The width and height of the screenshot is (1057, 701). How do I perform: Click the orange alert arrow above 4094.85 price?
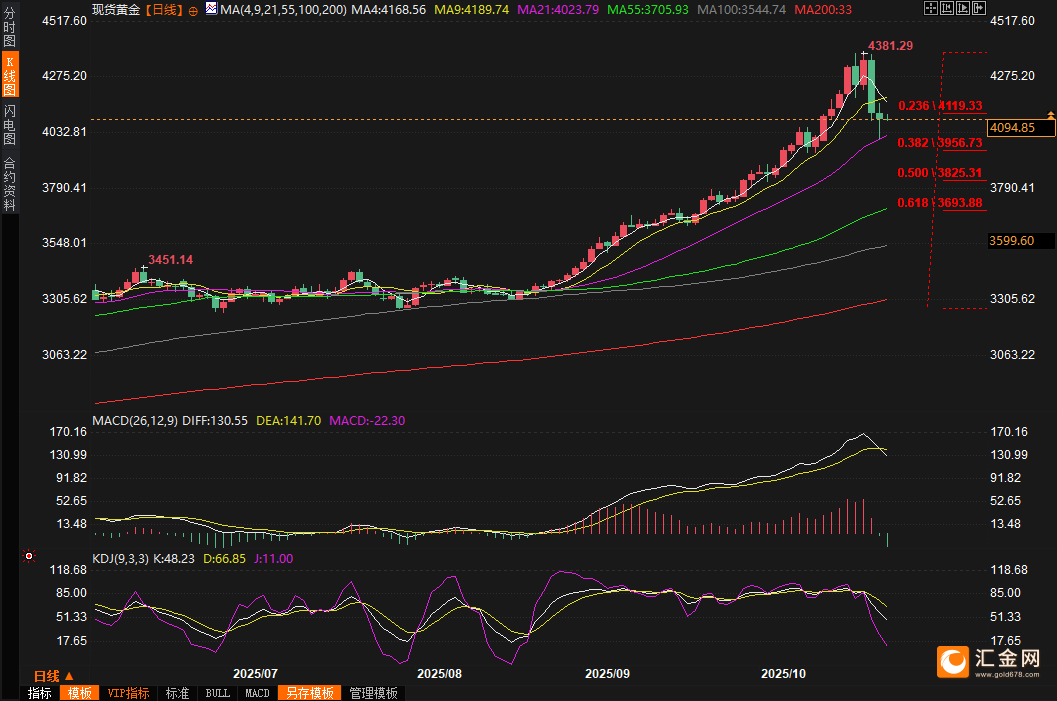pos(1050,117)
